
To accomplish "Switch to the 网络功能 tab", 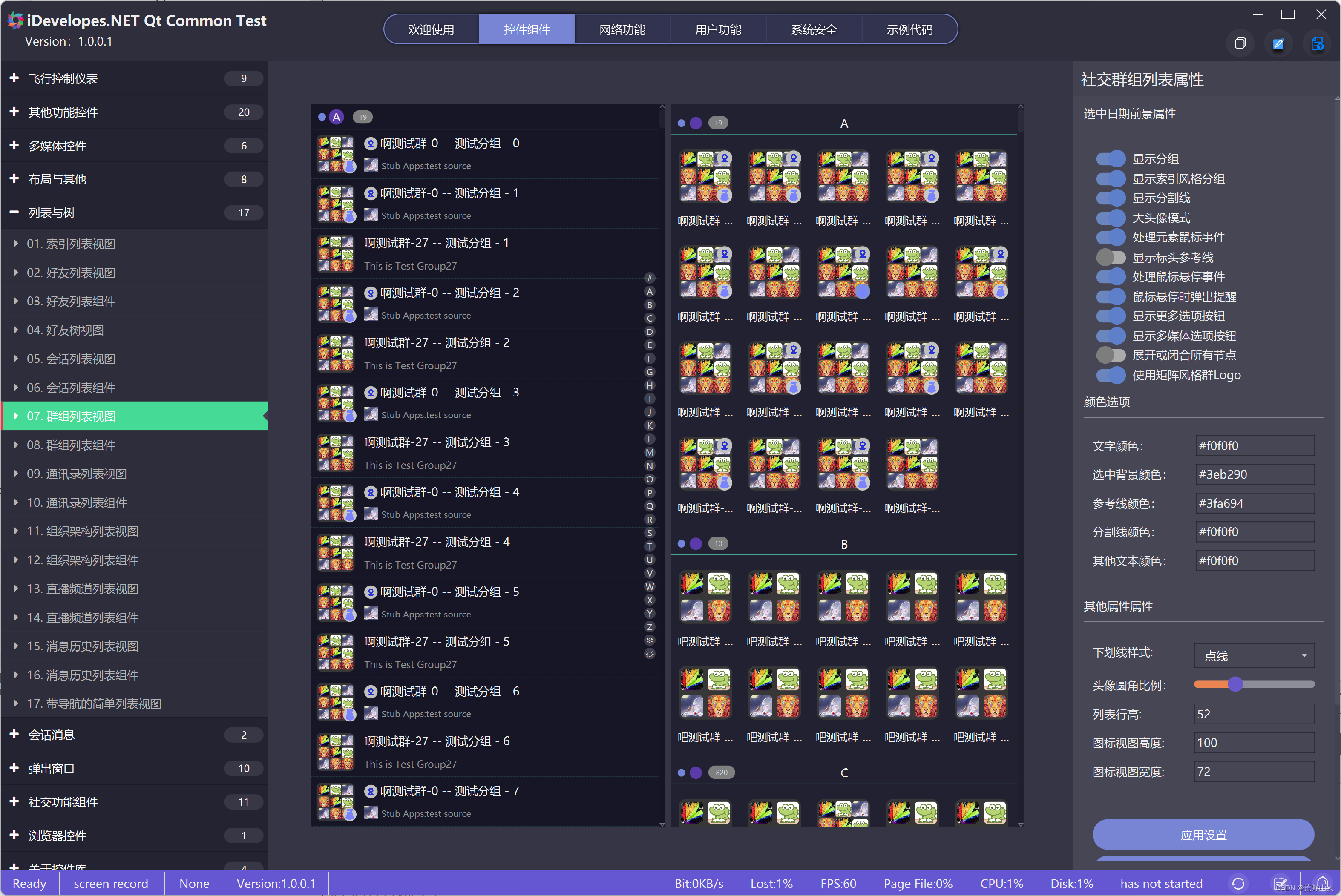I will point(622,29).
